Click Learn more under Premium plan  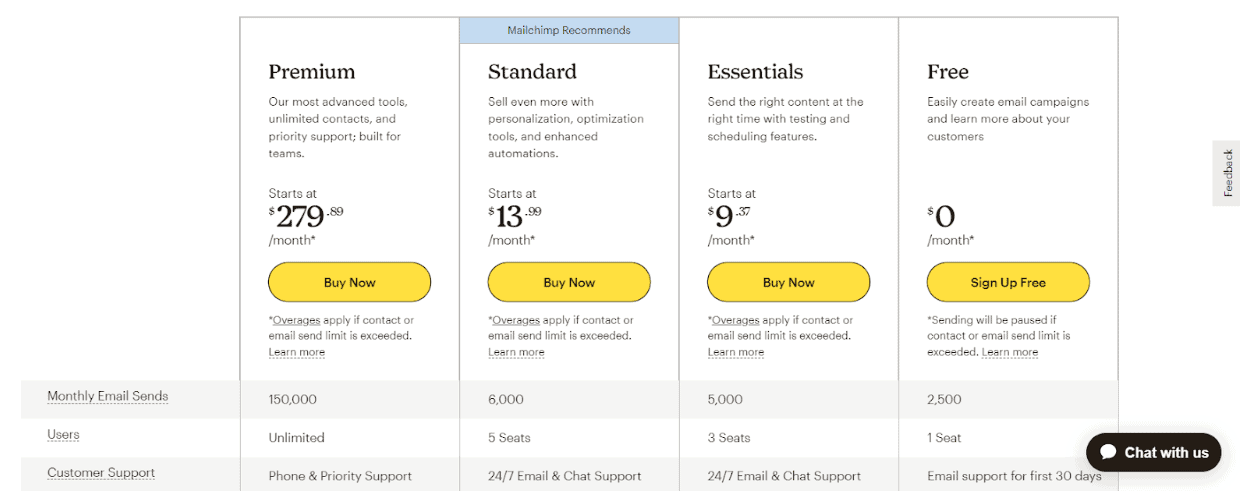(x=297, y=352)
